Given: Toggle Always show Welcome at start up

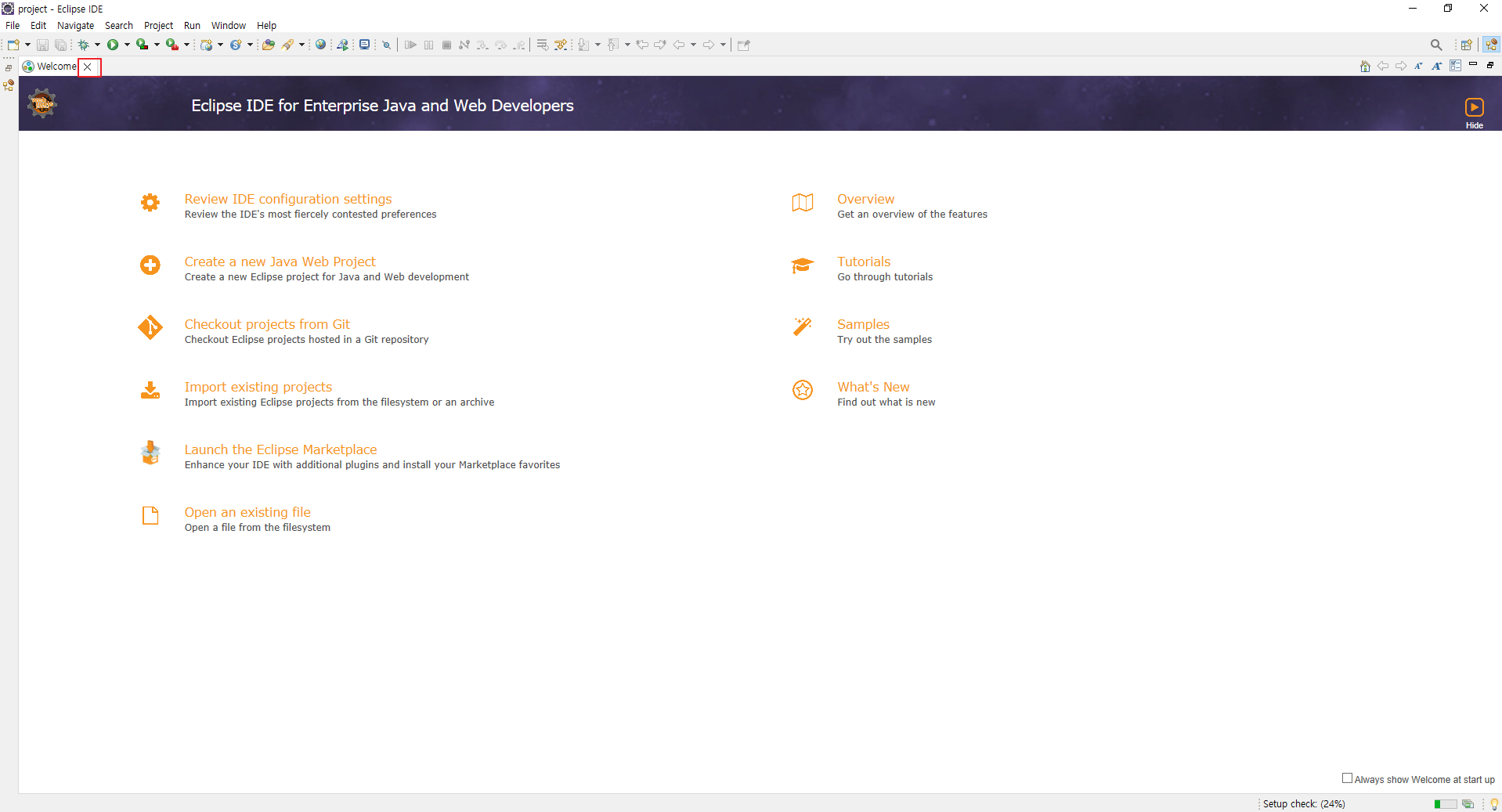Looking at the screenshot, I should [x=1347, y=778].
